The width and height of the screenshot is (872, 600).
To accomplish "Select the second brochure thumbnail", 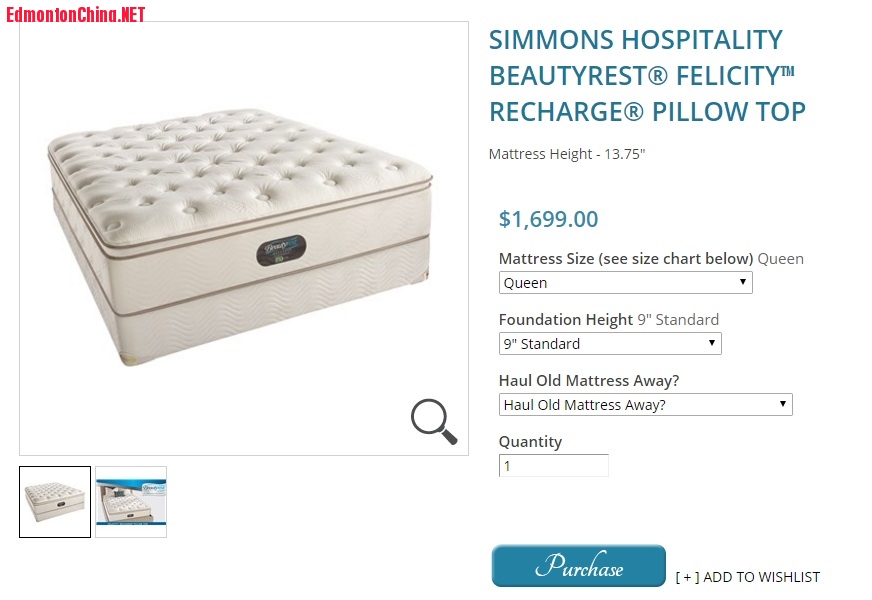I will (131, 502).
